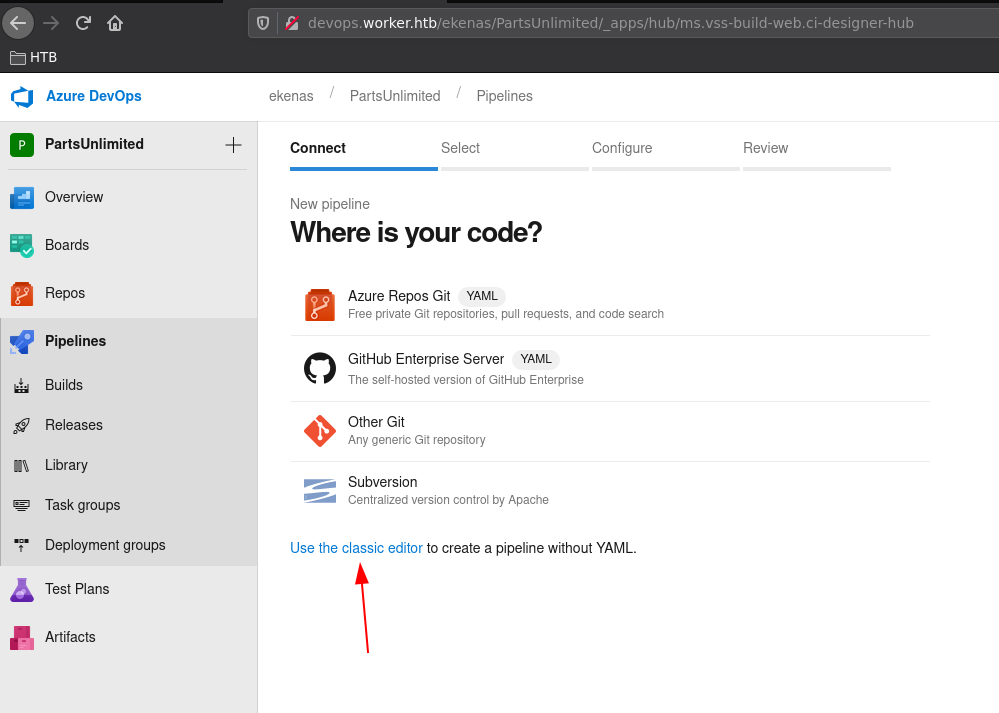999x713 pixels.
Task: Click the browser back arrow button
Action: click(18, 24)
